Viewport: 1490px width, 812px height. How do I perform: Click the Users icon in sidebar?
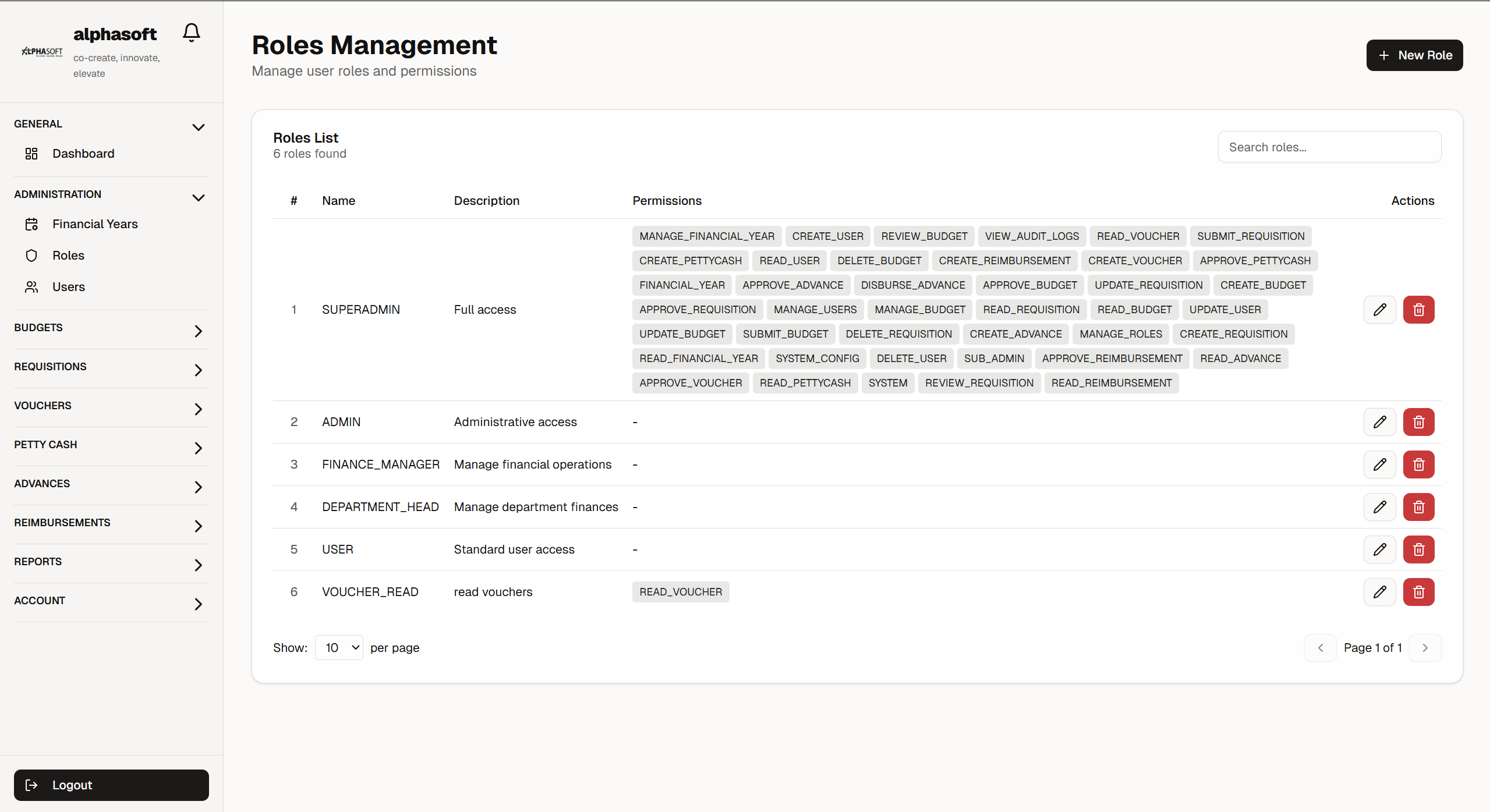click(x=31, y=286)
